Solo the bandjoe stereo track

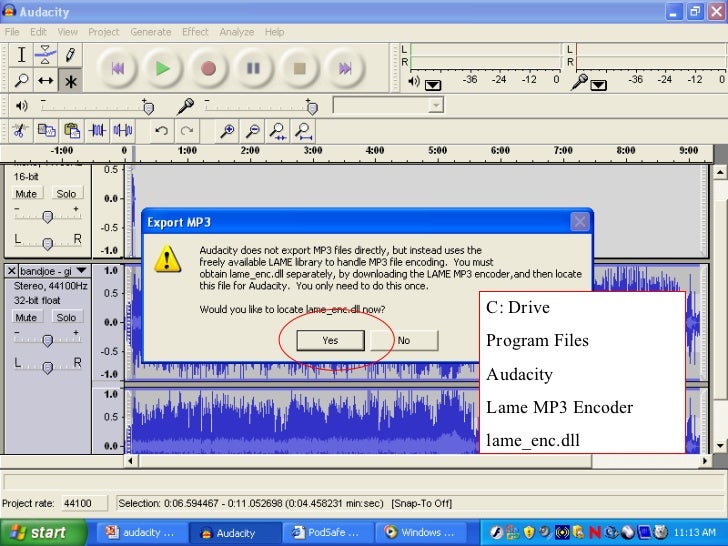point(66,317)
